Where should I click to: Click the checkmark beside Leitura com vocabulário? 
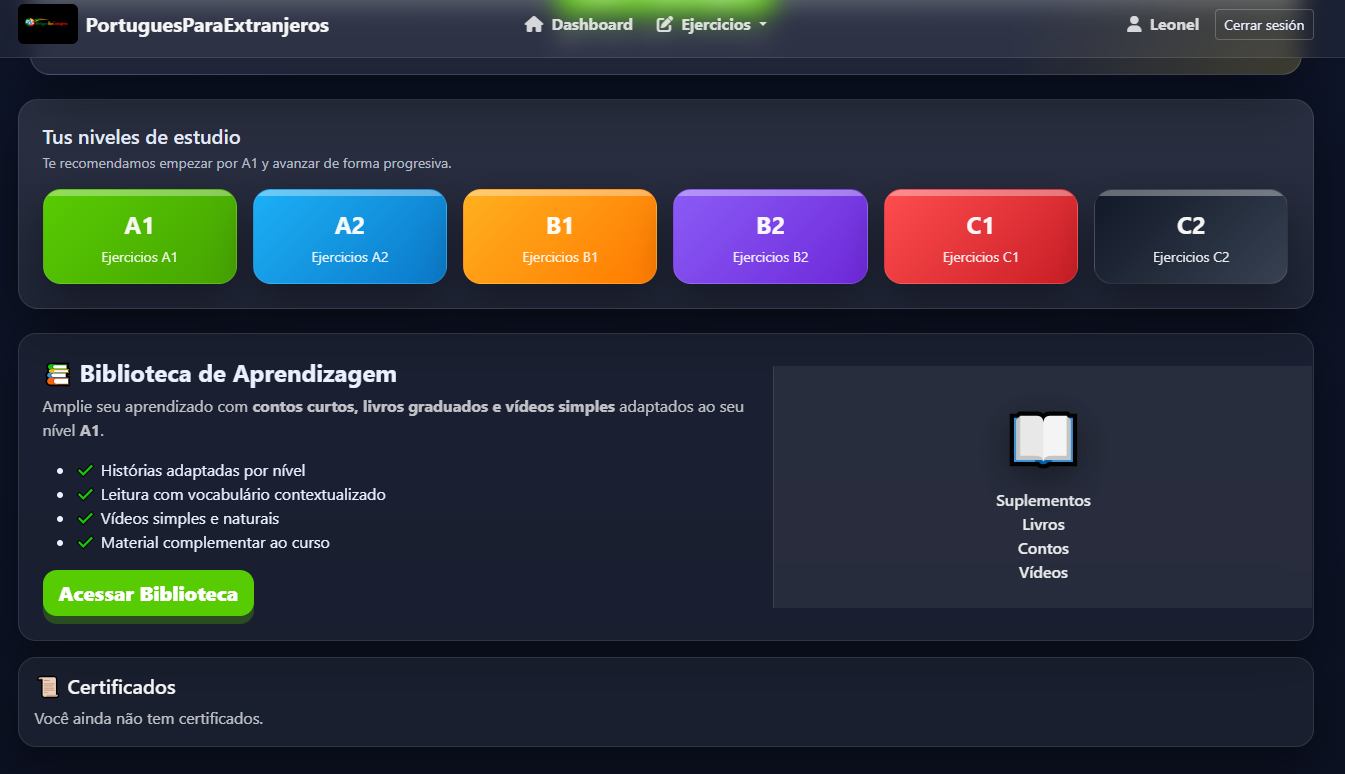click(x=85, y=494)
